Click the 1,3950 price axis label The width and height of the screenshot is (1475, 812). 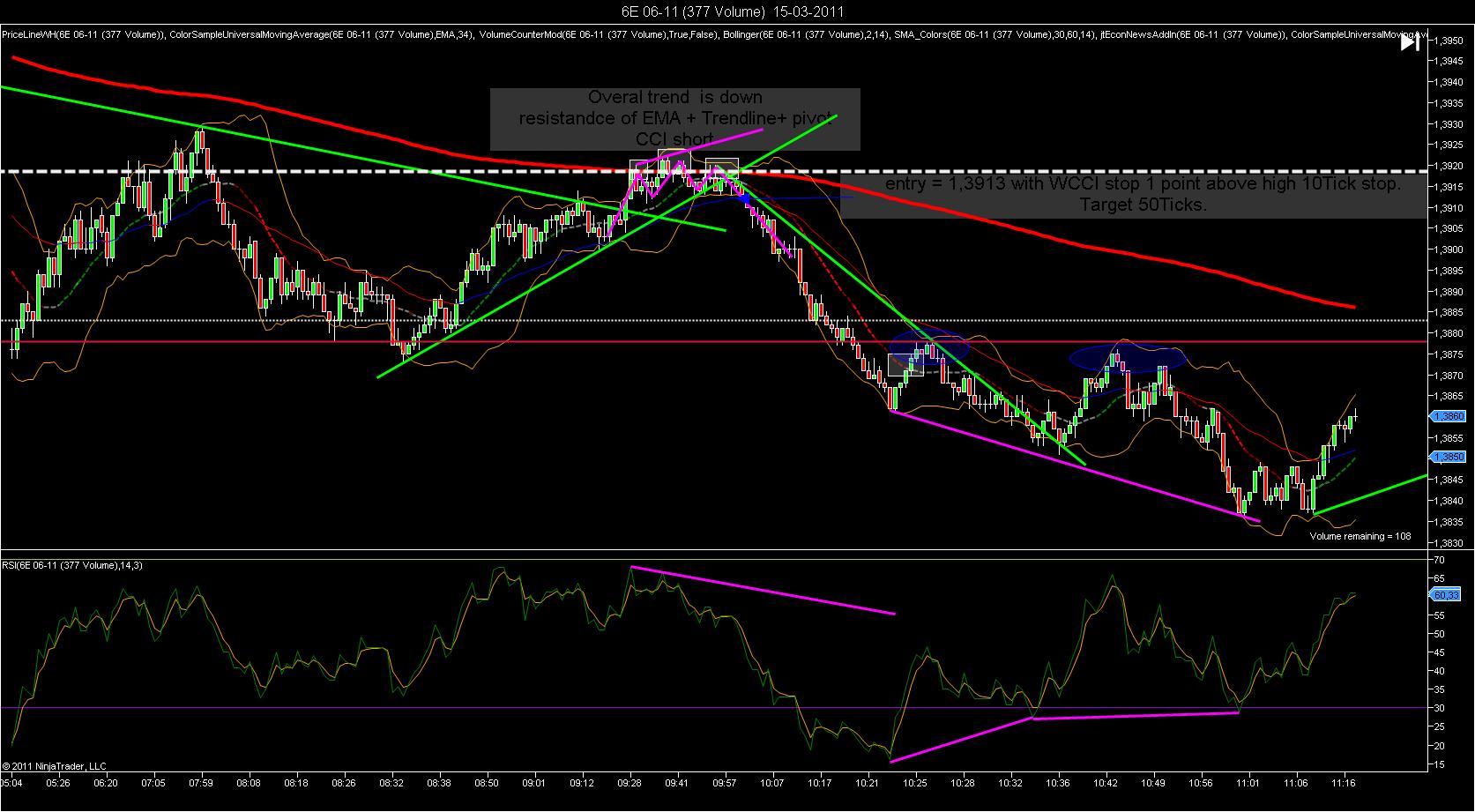[1449, 41]
